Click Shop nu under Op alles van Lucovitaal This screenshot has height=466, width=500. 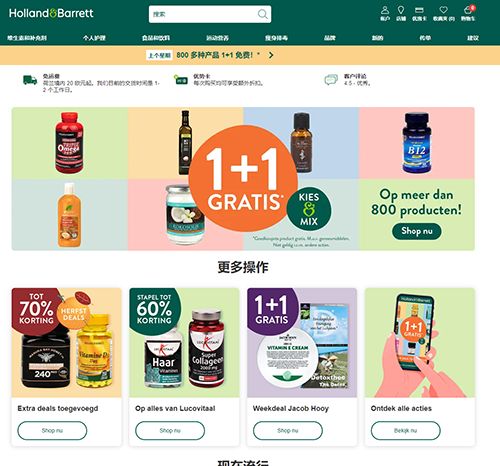[170, 431]
